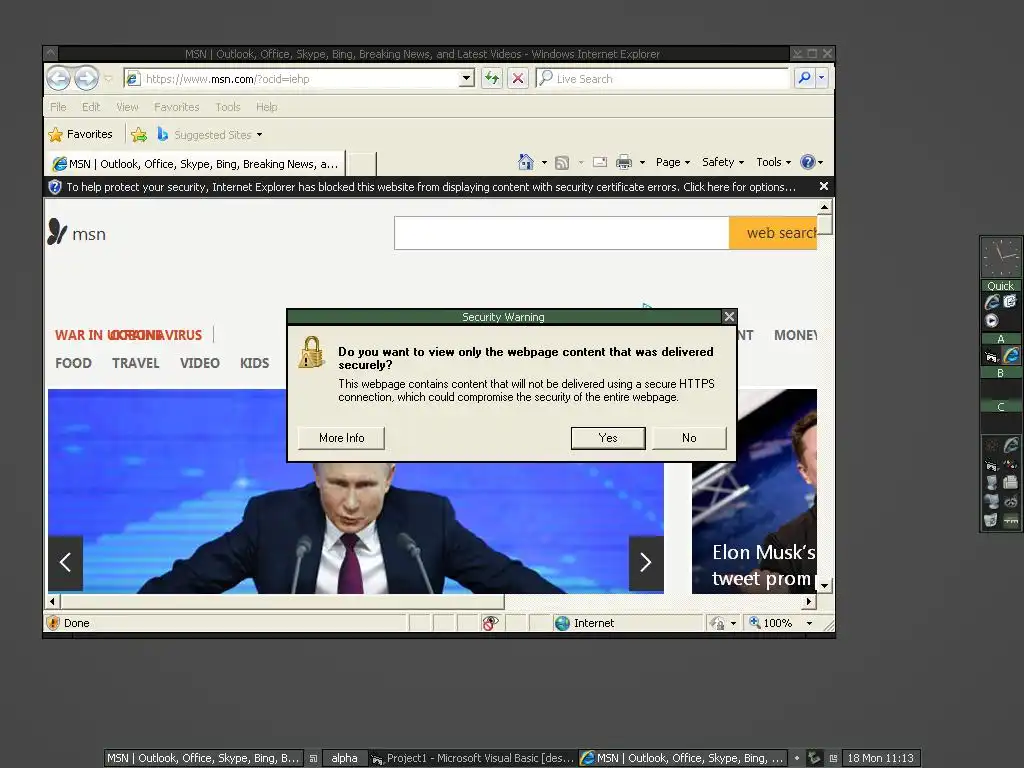Click the horizontal scrollbar thumb
The width and height of the screenshot is (1024, 768).
282,601
